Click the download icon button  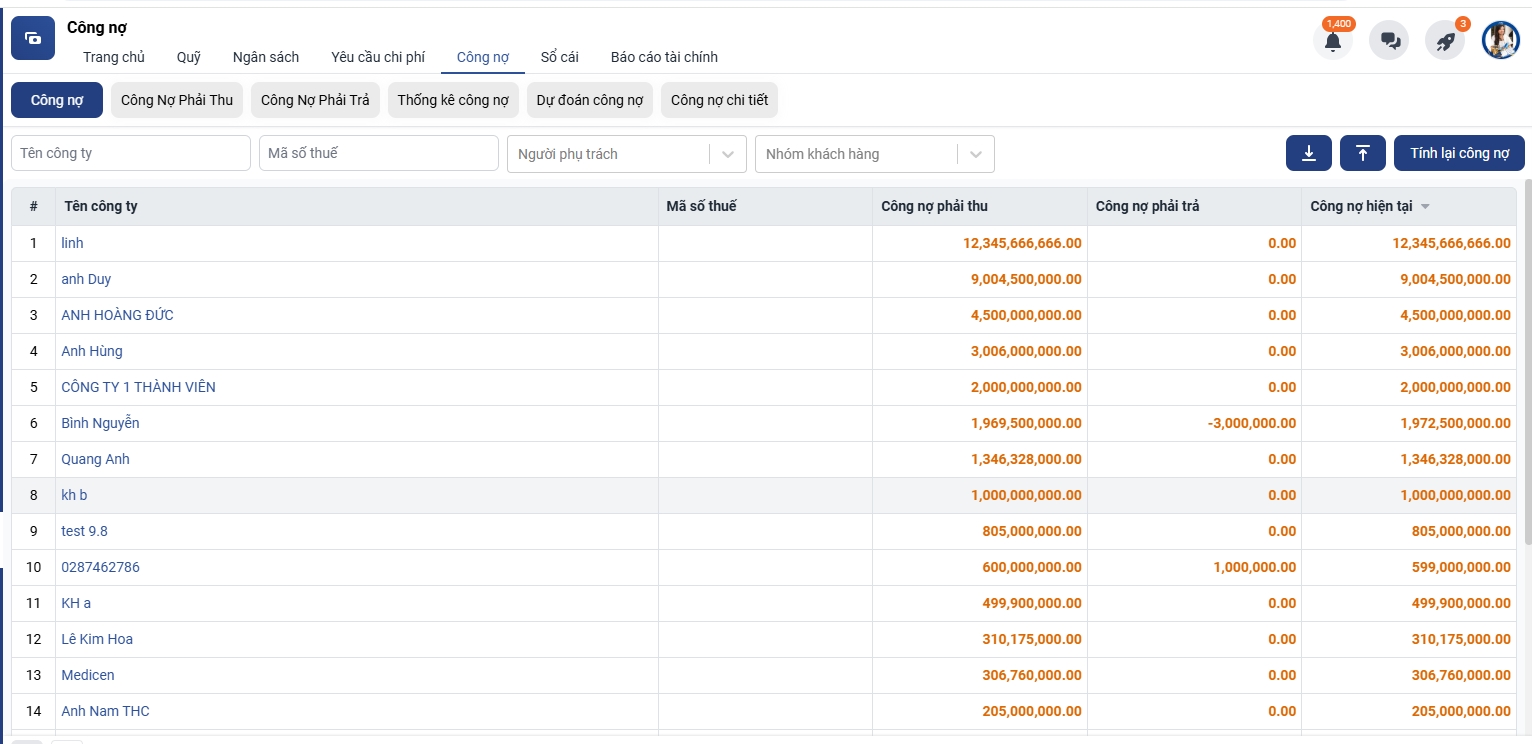point(1308,153)
